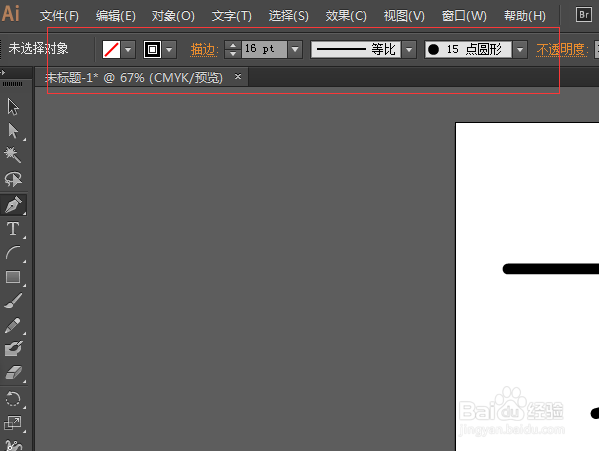Click the fill color swatch (none)
The image size is (599, 451).
pyautogui.click(x=111, y=50)
